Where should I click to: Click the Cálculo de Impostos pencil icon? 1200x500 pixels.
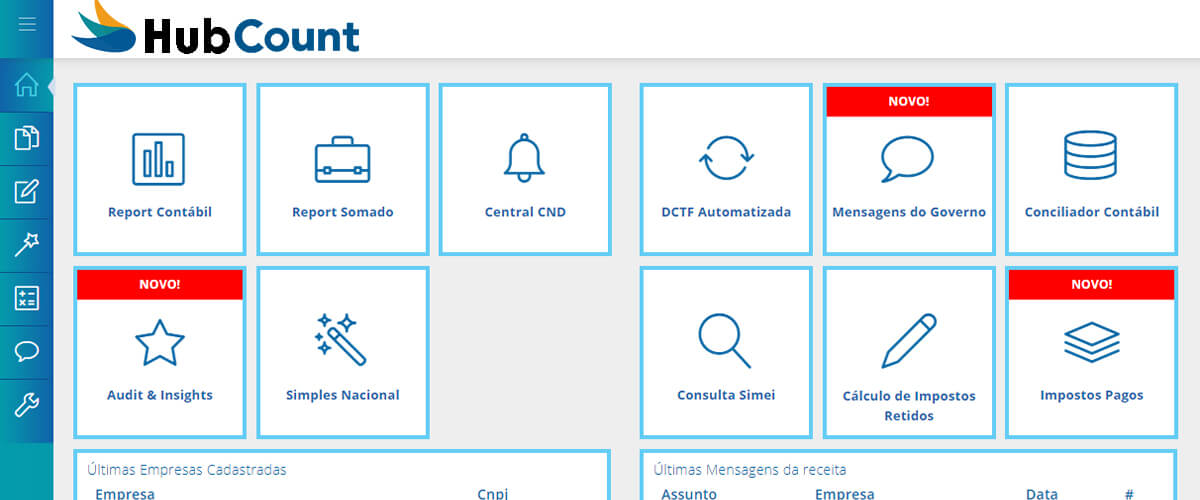(x=909, y=341)
